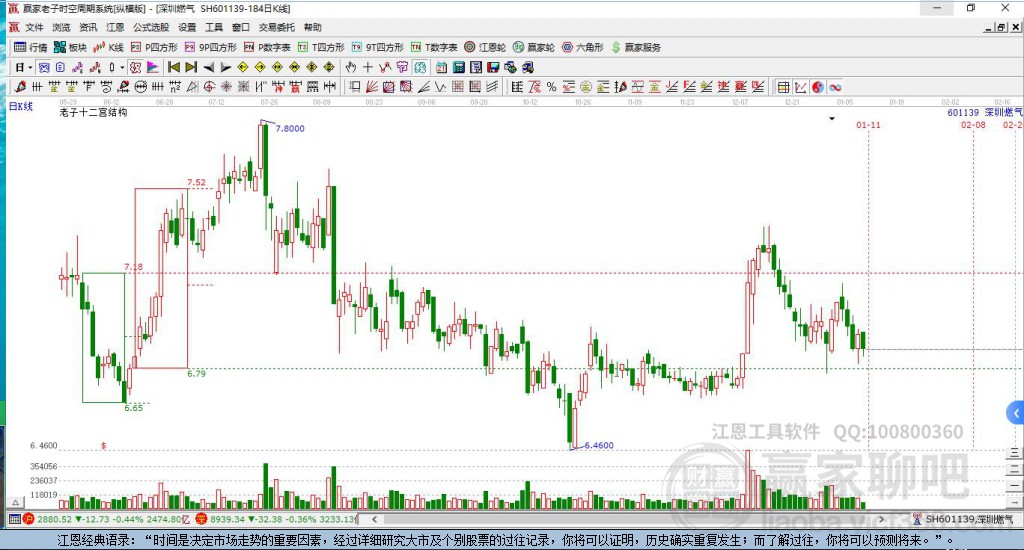Open the 六角形 hexagon tool
The width and height of the screenshot is (1024, 550).
583,47
